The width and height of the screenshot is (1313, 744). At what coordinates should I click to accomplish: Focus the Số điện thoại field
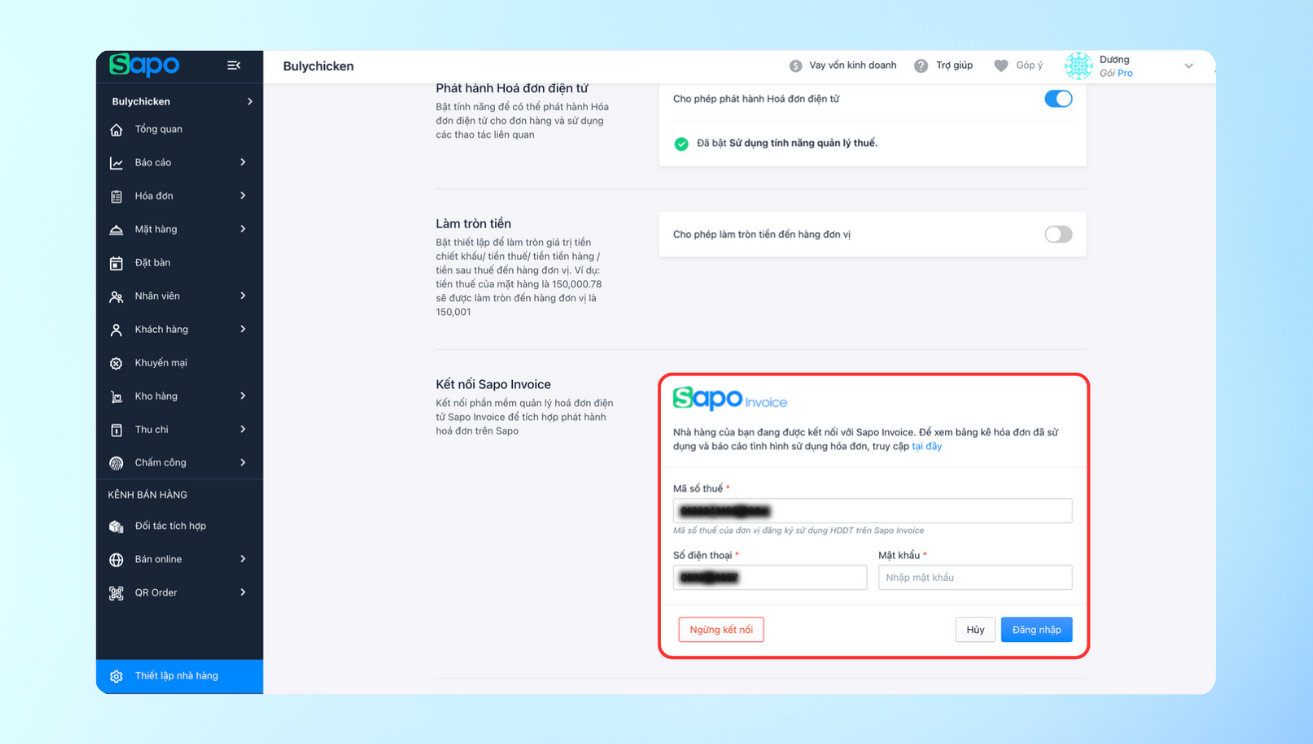(770, 577)
